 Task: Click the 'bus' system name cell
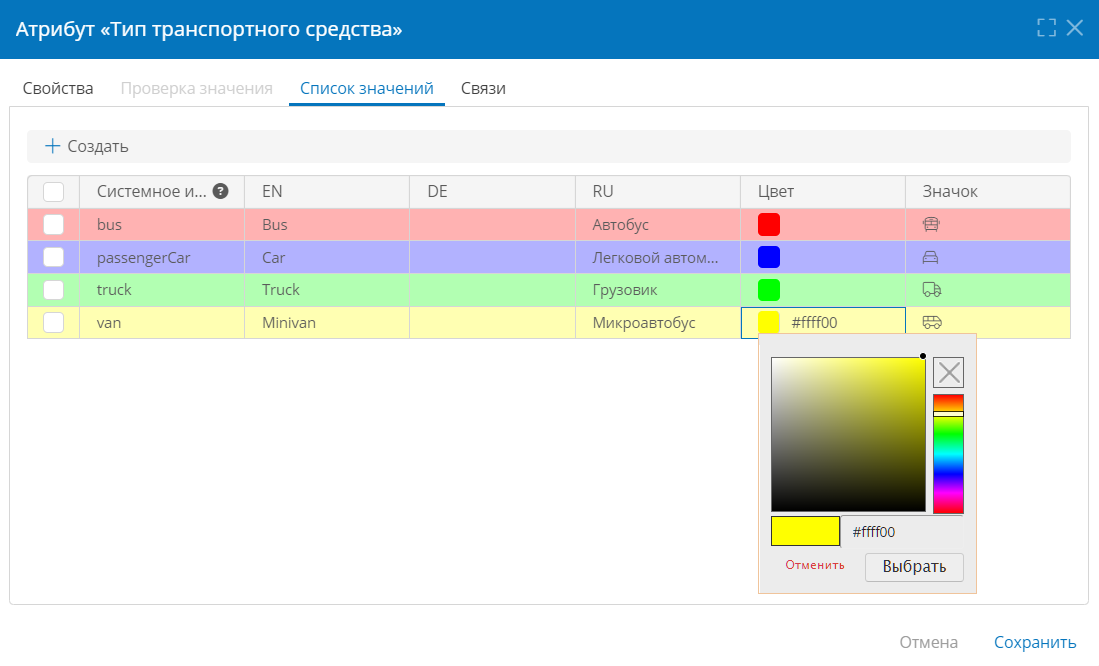162,224
